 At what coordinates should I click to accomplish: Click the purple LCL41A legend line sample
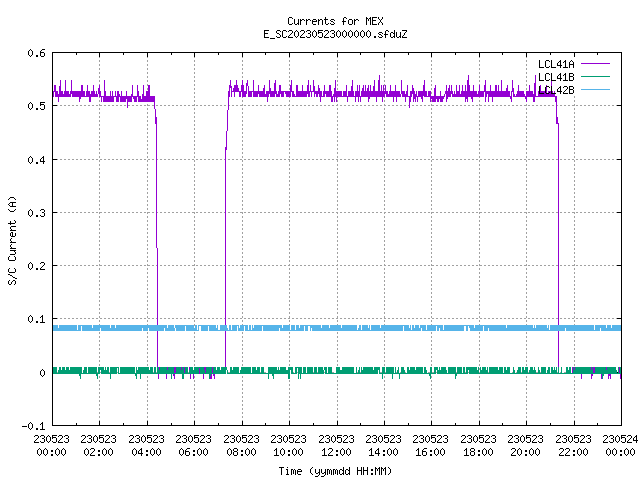coord(595,64)
